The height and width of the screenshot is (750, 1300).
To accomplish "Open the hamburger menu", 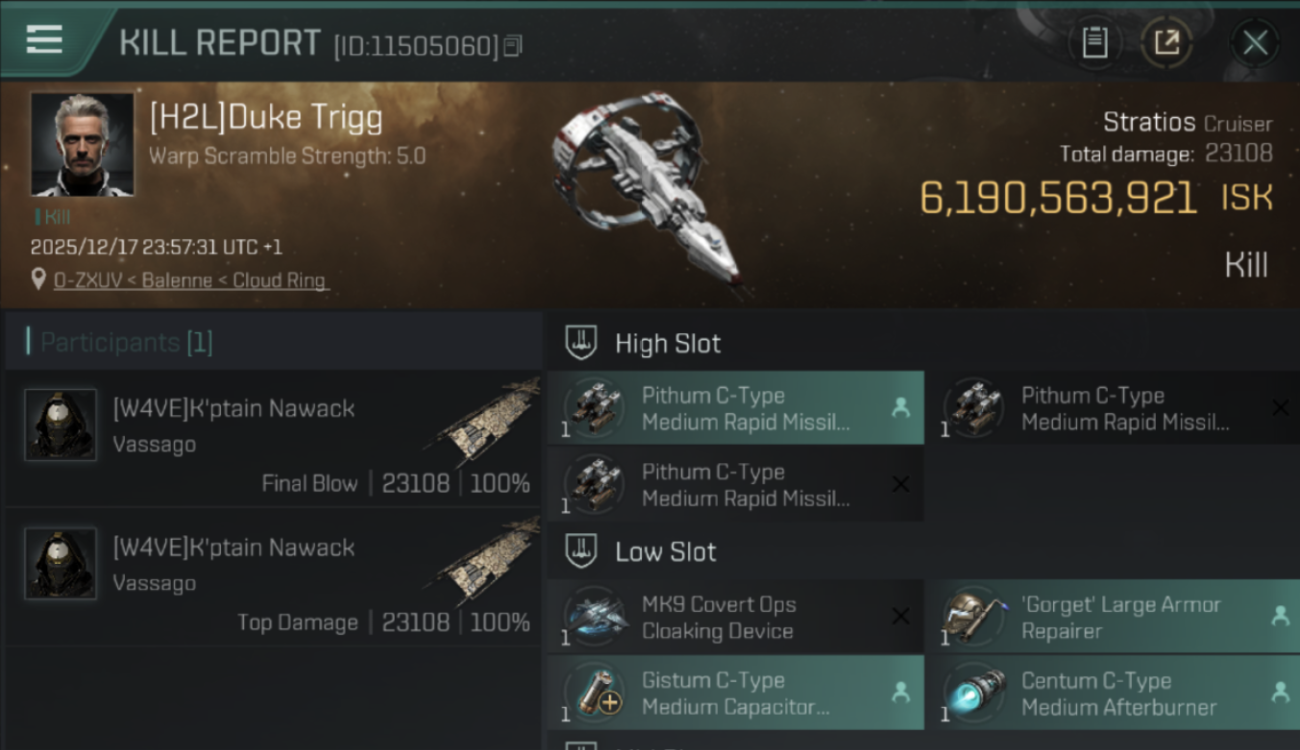I will click(45, 40).
